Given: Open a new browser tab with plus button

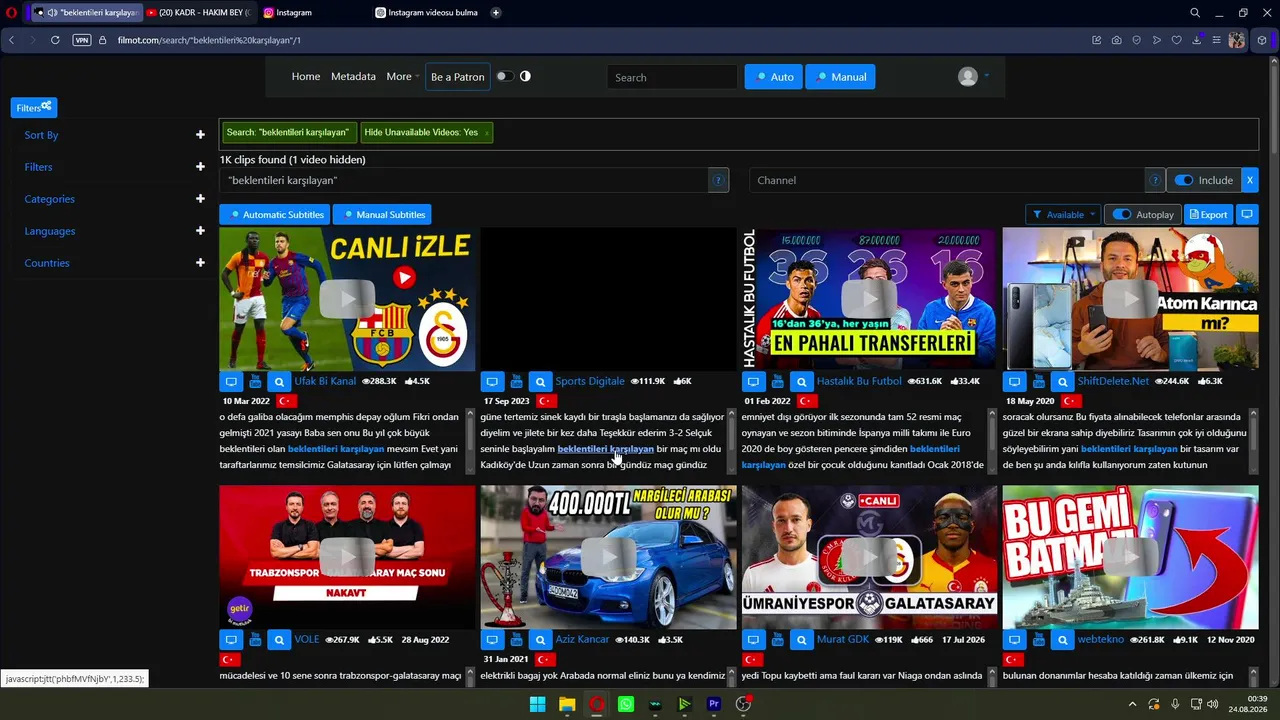Looking at the screenshot, I should 496,13.
